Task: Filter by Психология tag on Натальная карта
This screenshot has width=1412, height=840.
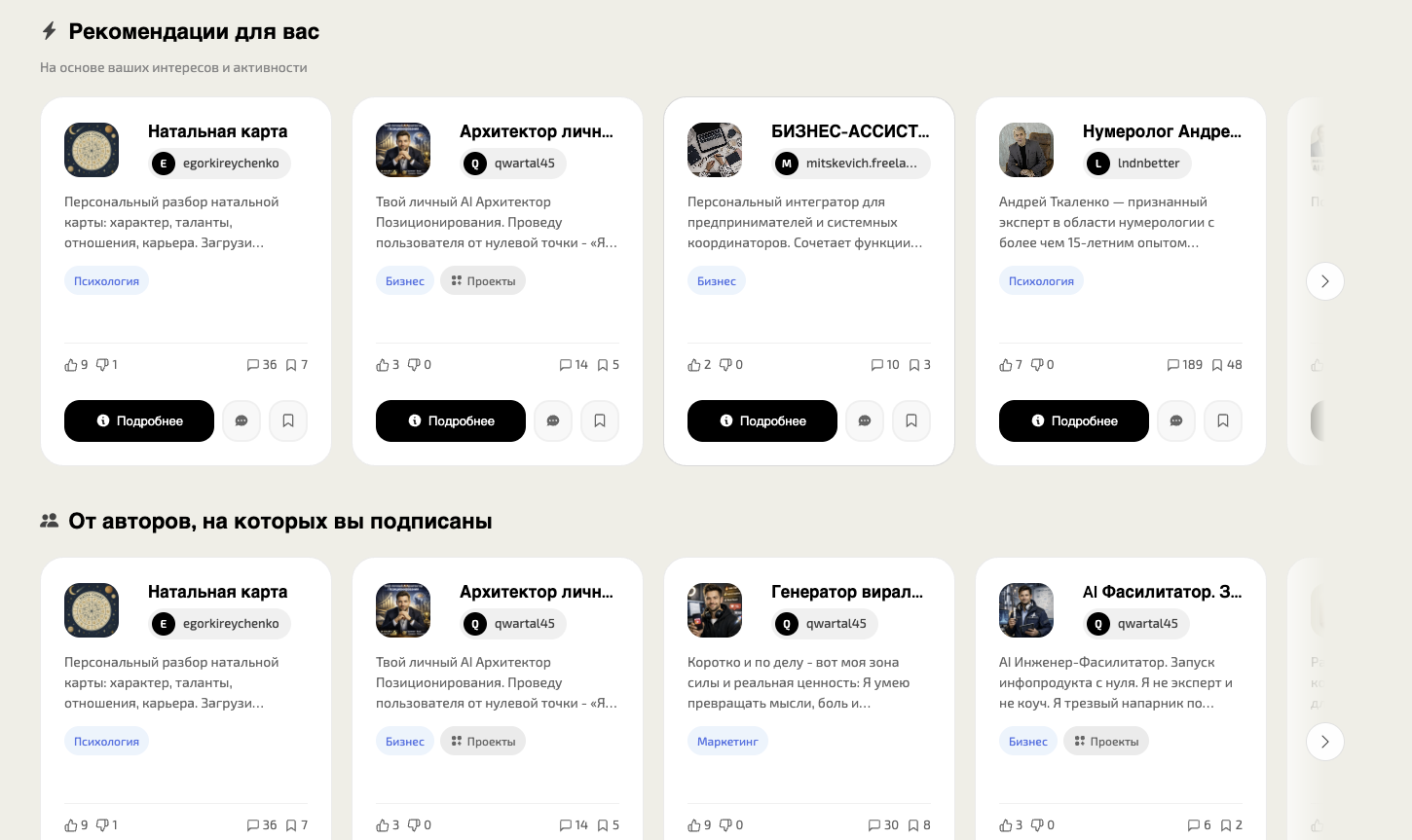Action: pos(106,281)
